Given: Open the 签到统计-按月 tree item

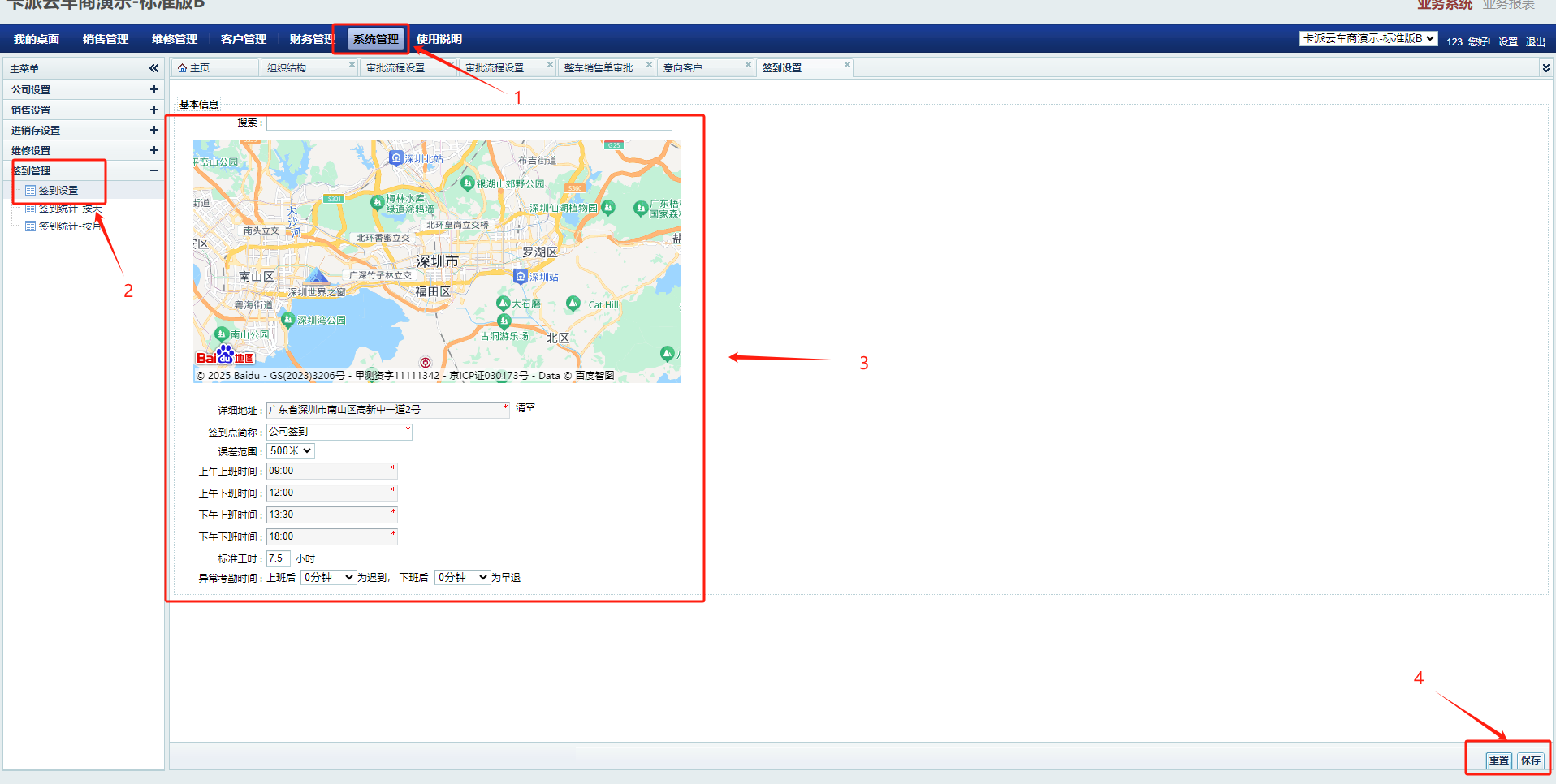Looking at the screenshot, I should click(69, 226).
